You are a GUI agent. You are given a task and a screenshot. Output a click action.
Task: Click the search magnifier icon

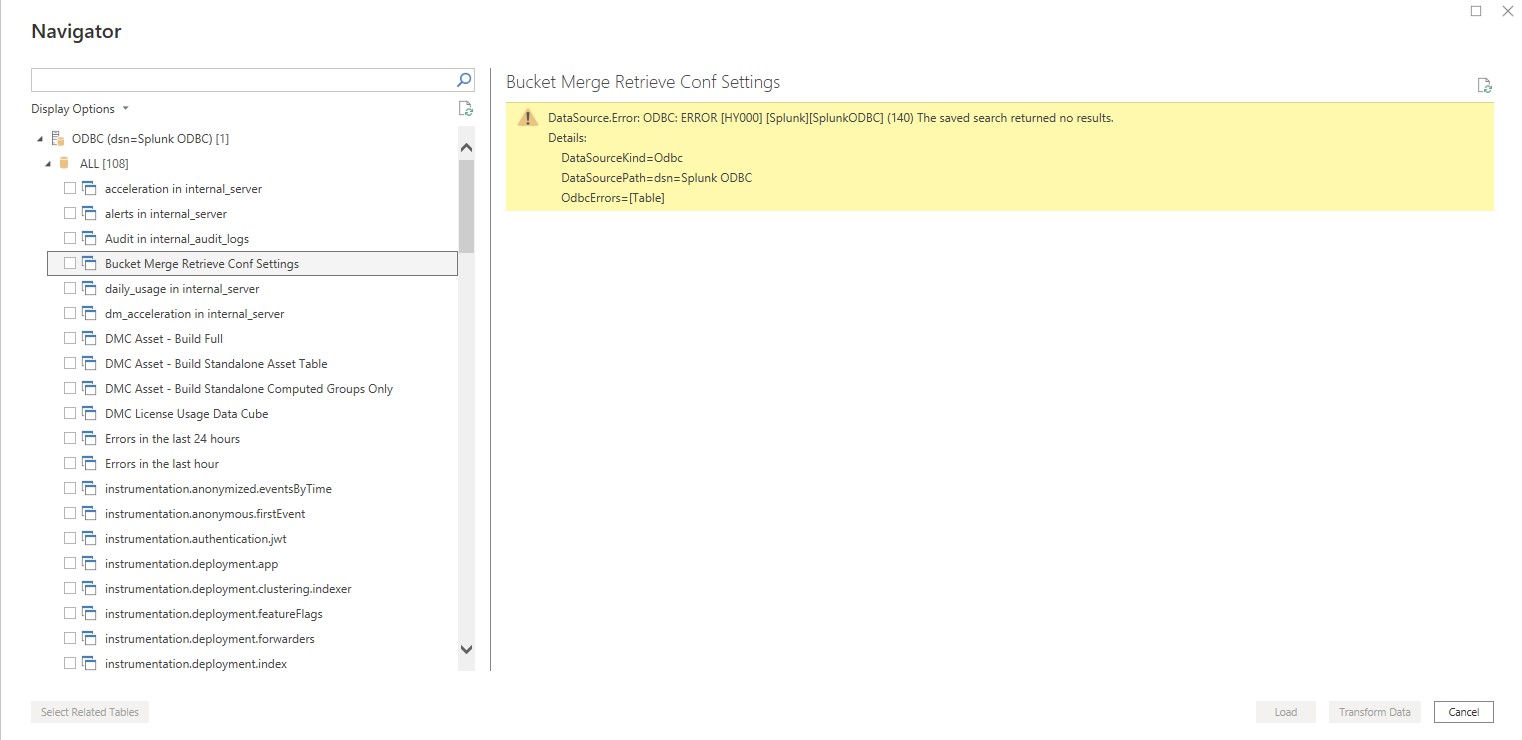click(464, 80)
